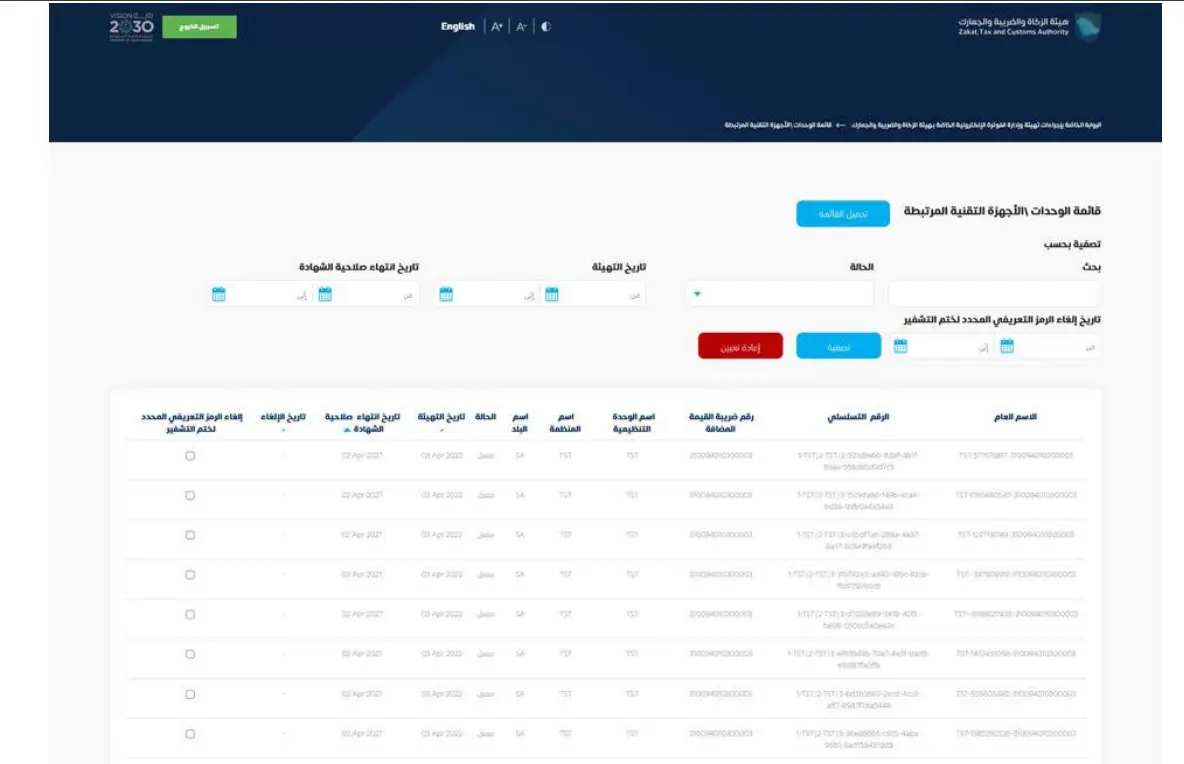The height and width of the screenshot is (764, 1184).
Task: Click the red إعادة تعيين reset button
Action: click(x=740, y=346)
